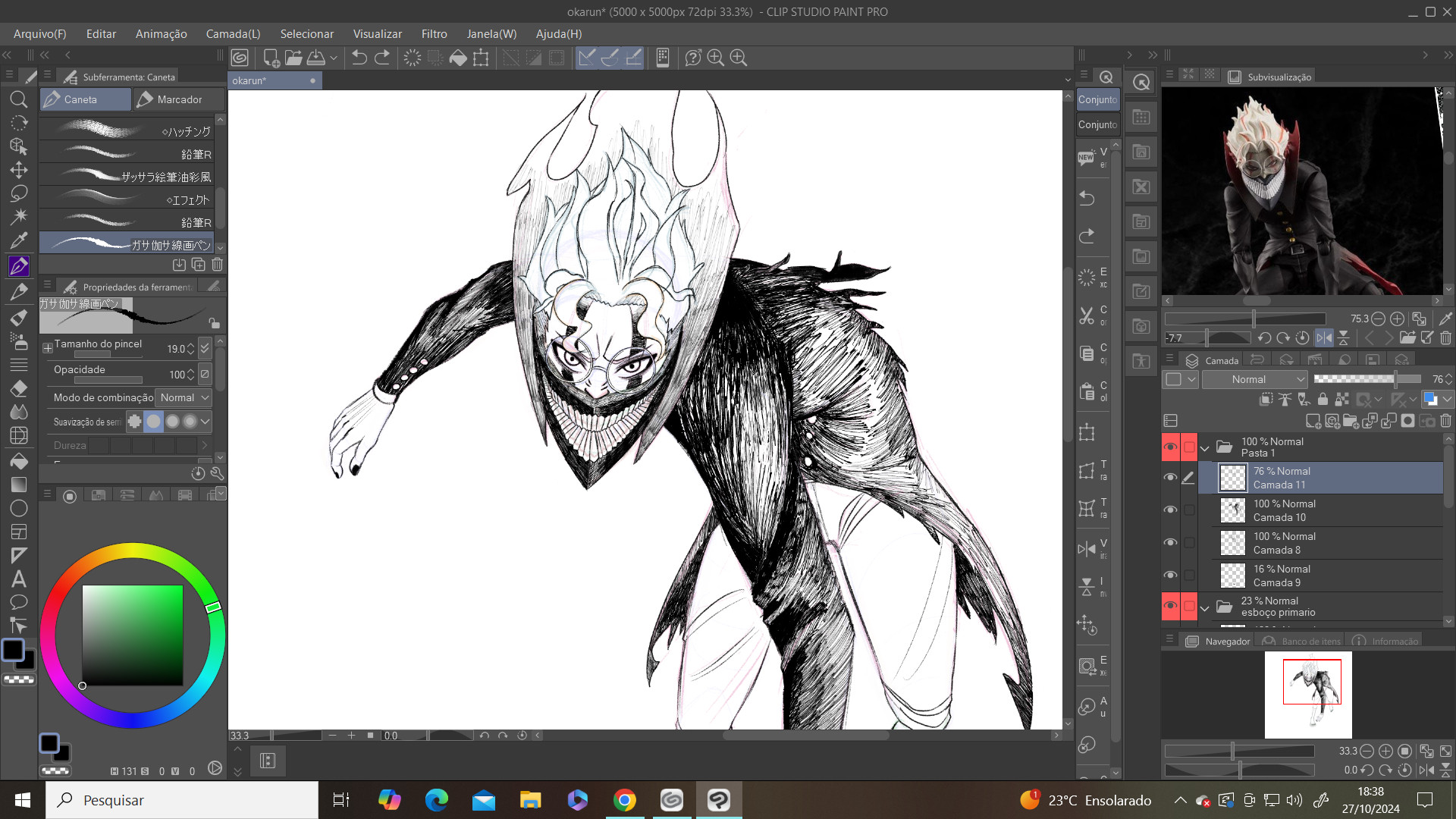This screenshot has height=819, width=1456.
Task: Open layer blending mode Normal dropdown
Action: (1254, 379)
